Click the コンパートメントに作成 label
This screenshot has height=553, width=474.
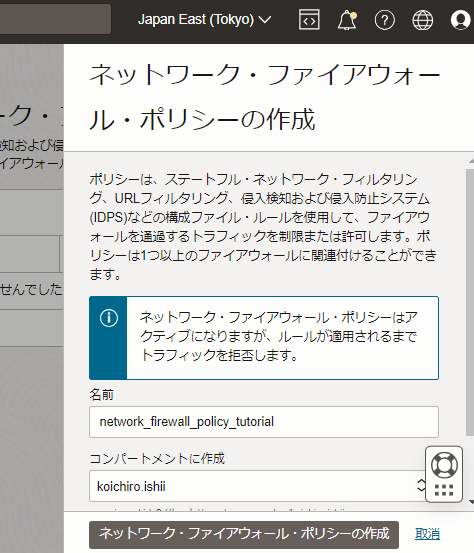(157, 458)
